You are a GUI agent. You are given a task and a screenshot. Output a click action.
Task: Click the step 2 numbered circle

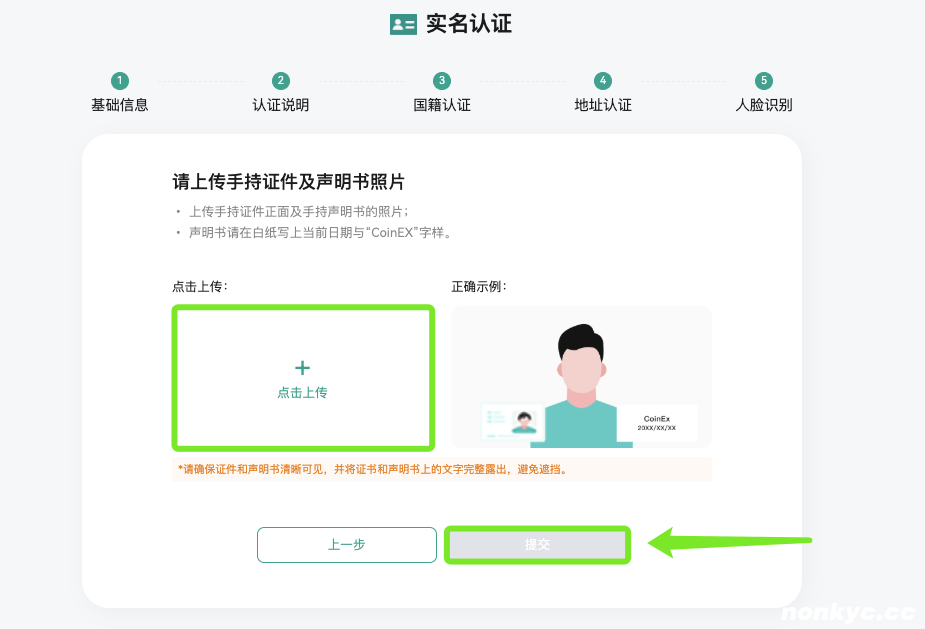[x=281, y=81]
